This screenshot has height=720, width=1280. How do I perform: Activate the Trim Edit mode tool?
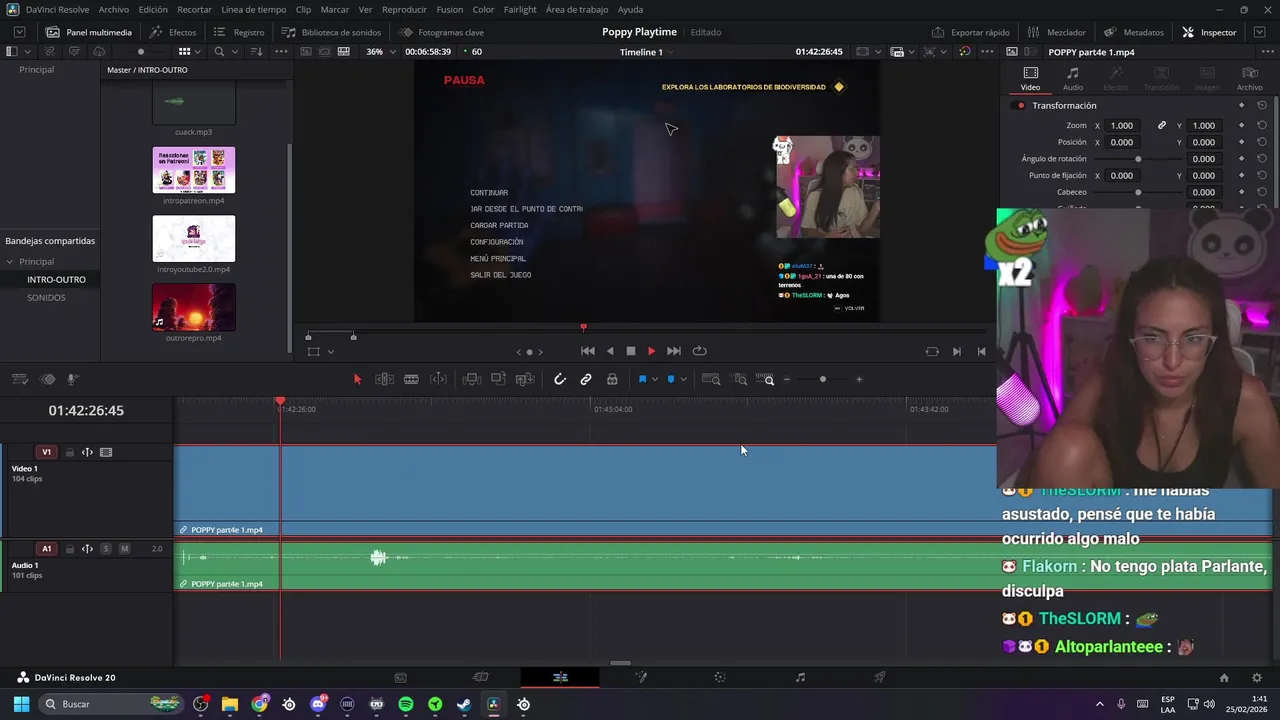384,379
